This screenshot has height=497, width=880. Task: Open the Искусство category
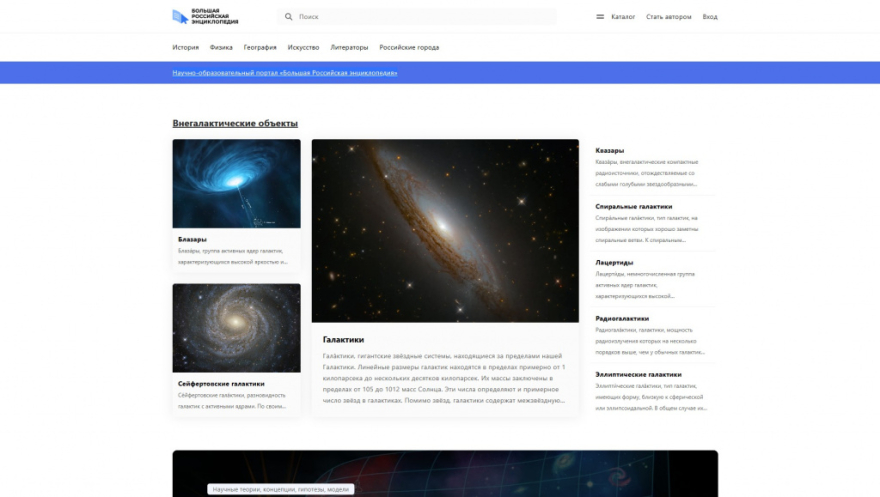[x=303, y=48]
